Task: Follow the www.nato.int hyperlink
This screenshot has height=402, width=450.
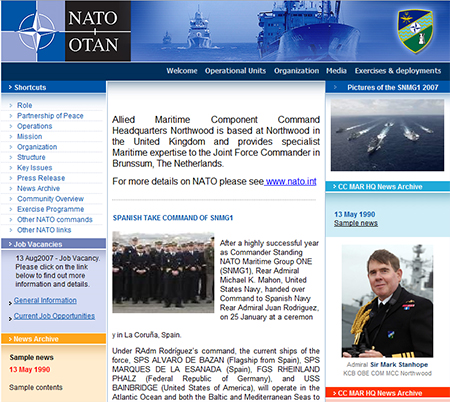Action: (290, 182)
